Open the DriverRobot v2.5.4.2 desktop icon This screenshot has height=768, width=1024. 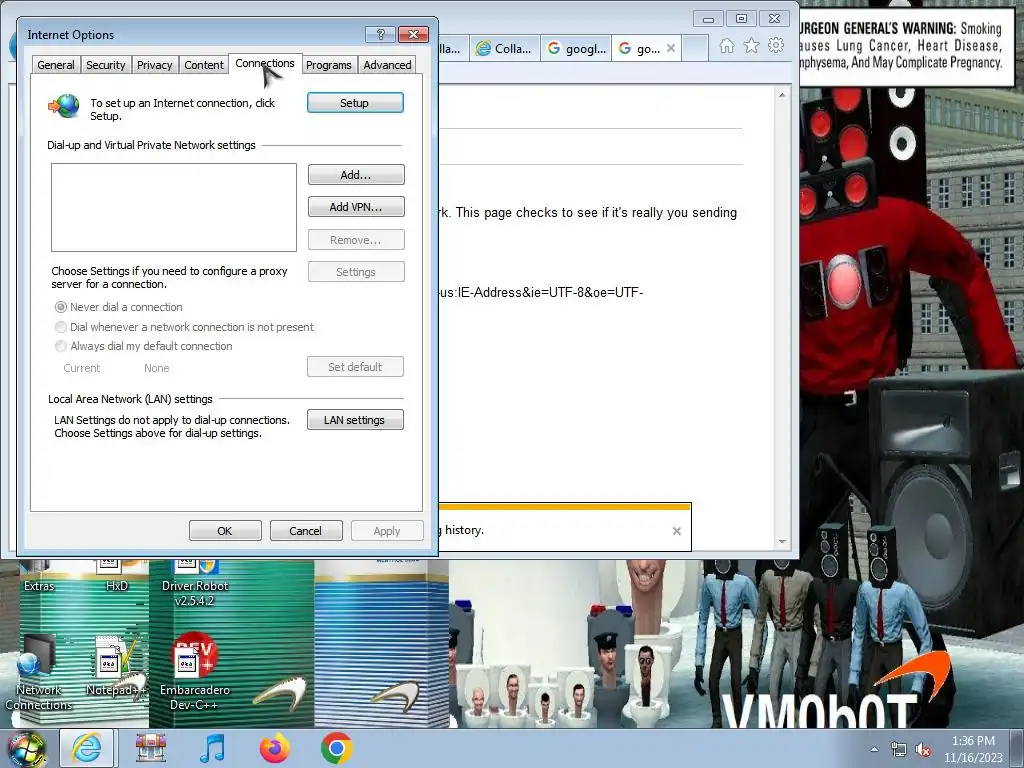[x=195, y=584]
